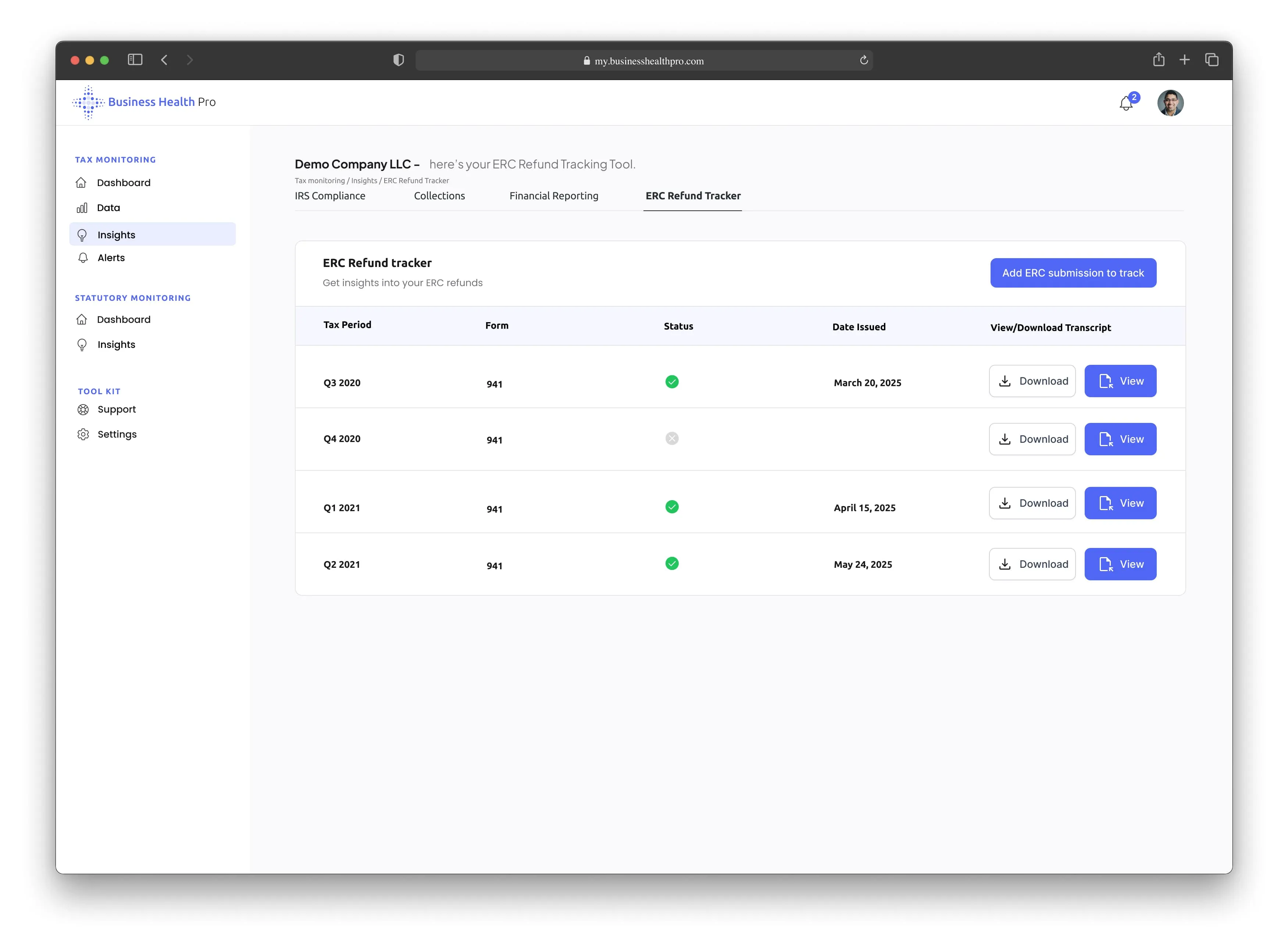The image size is (1288, 944).
Task: Open the browser tab overview icon
Action: [x=1211, y=60]
